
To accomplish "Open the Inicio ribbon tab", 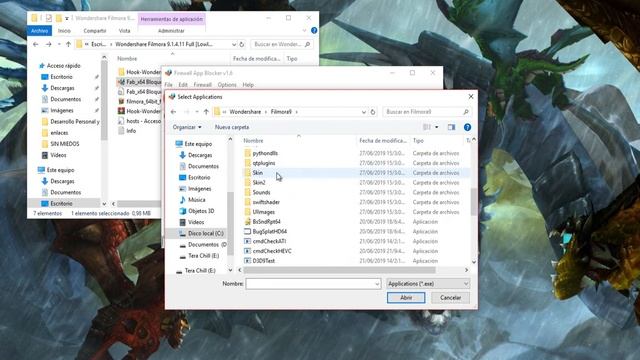I will pos(64,31).
